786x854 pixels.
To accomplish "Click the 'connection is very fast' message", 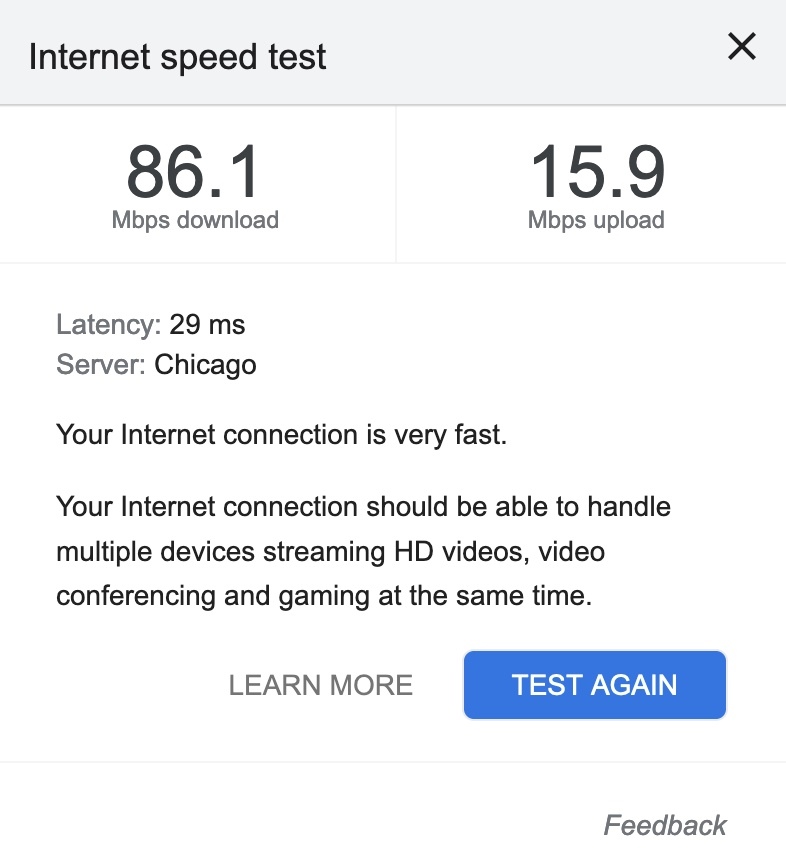I will click(x=281, y=435).
